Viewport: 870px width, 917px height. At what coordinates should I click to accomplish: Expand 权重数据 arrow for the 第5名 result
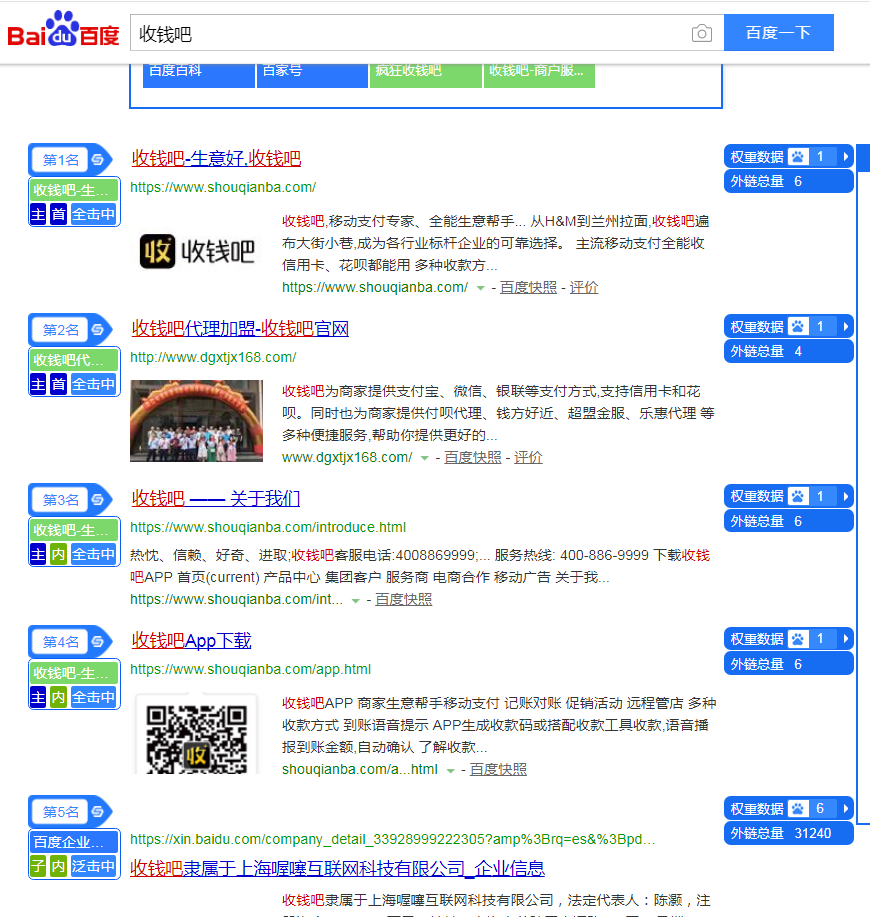tap(845, 809)
